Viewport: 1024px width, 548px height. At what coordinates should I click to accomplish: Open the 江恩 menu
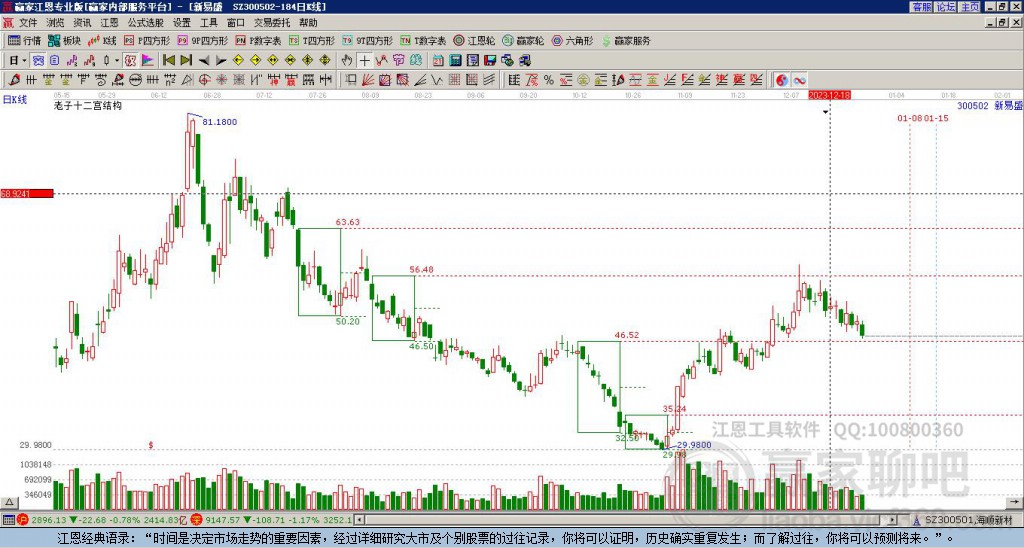click(109, 23)
